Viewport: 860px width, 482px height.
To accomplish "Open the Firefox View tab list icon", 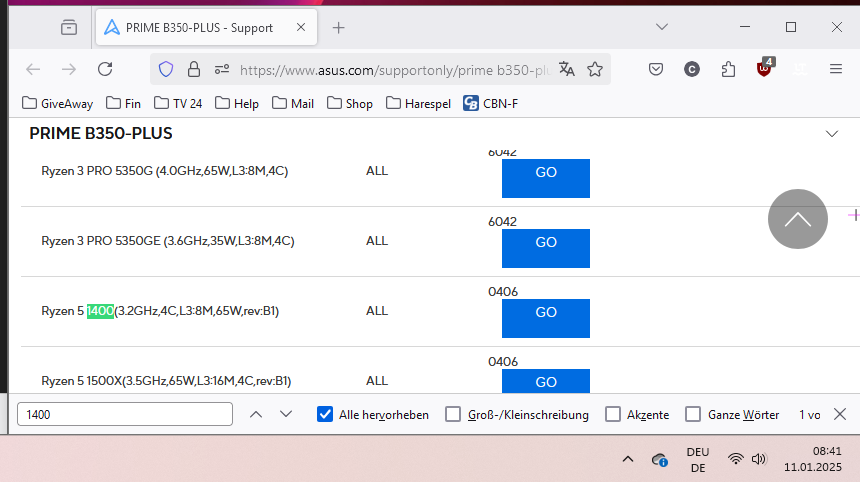I will (x=69, y=27).
